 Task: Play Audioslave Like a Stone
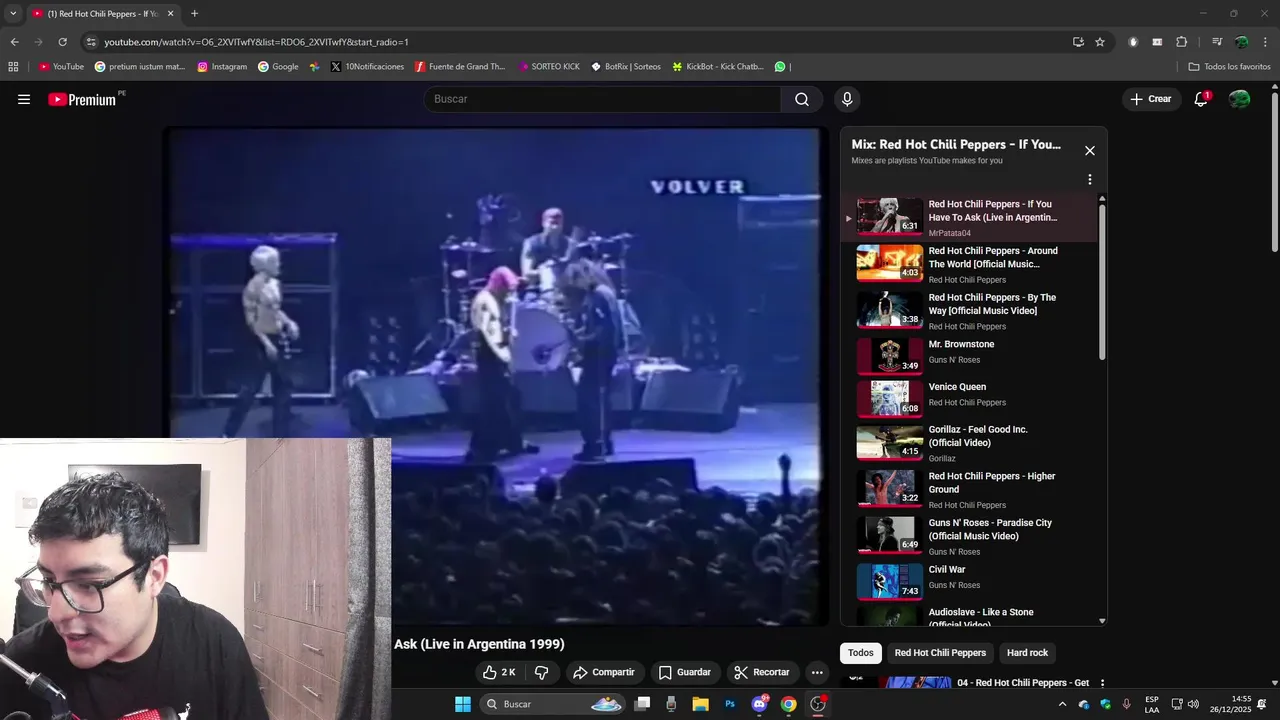[x=969, y=615]
